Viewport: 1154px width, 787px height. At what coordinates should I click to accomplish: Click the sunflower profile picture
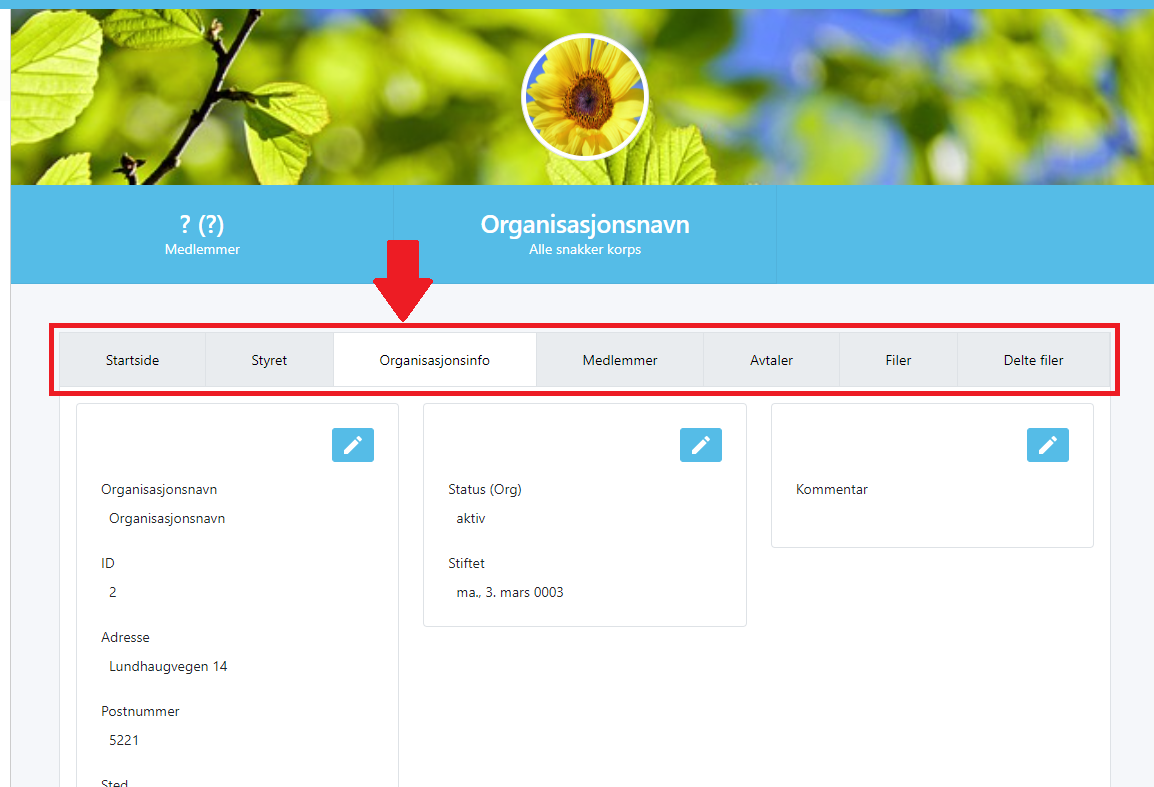pos(585,97)
